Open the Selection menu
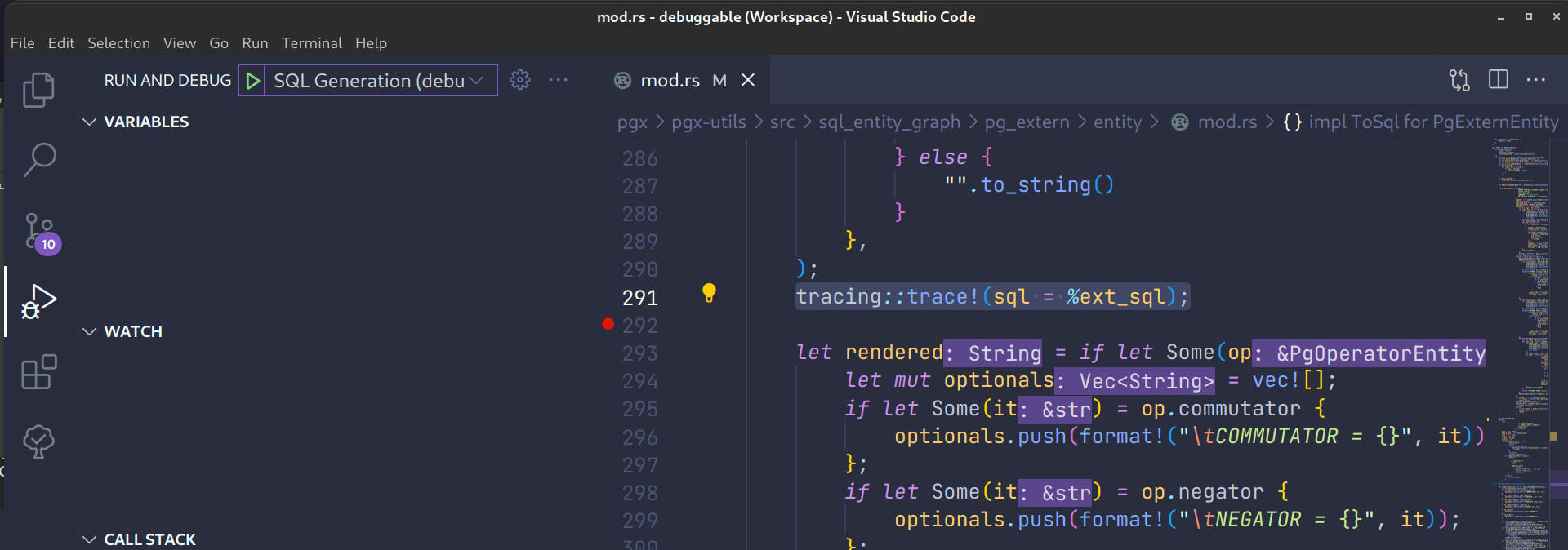This screenshot has height=550, width=1568. pos(118,43)
